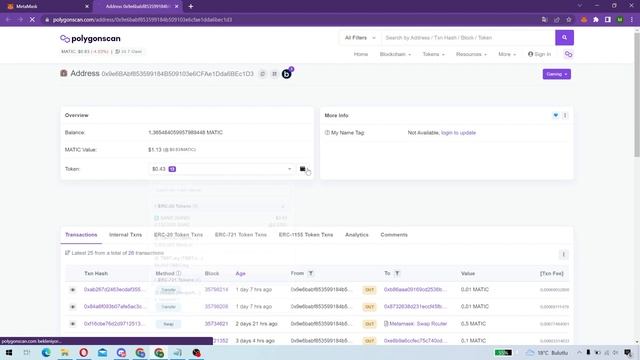Close the Address browser tab

click(176, 6)
